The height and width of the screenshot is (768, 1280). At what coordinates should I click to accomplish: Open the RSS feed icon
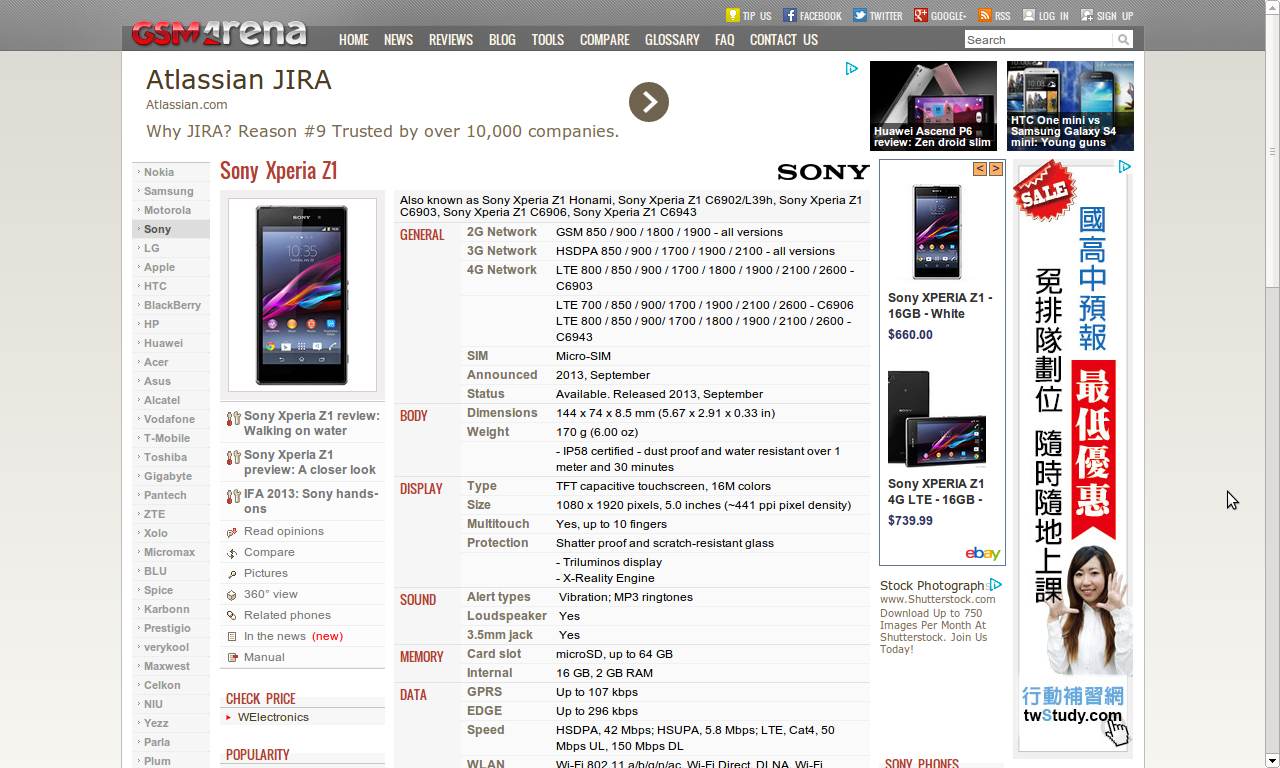point(985,15)
